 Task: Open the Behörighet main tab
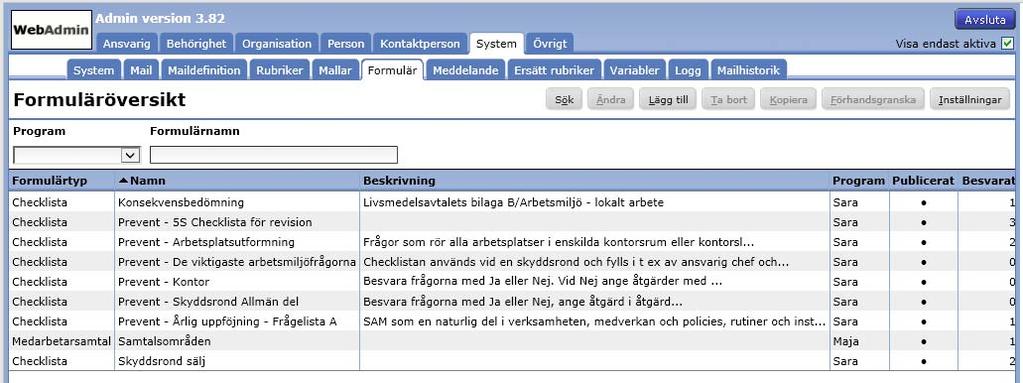coord(196,44)
